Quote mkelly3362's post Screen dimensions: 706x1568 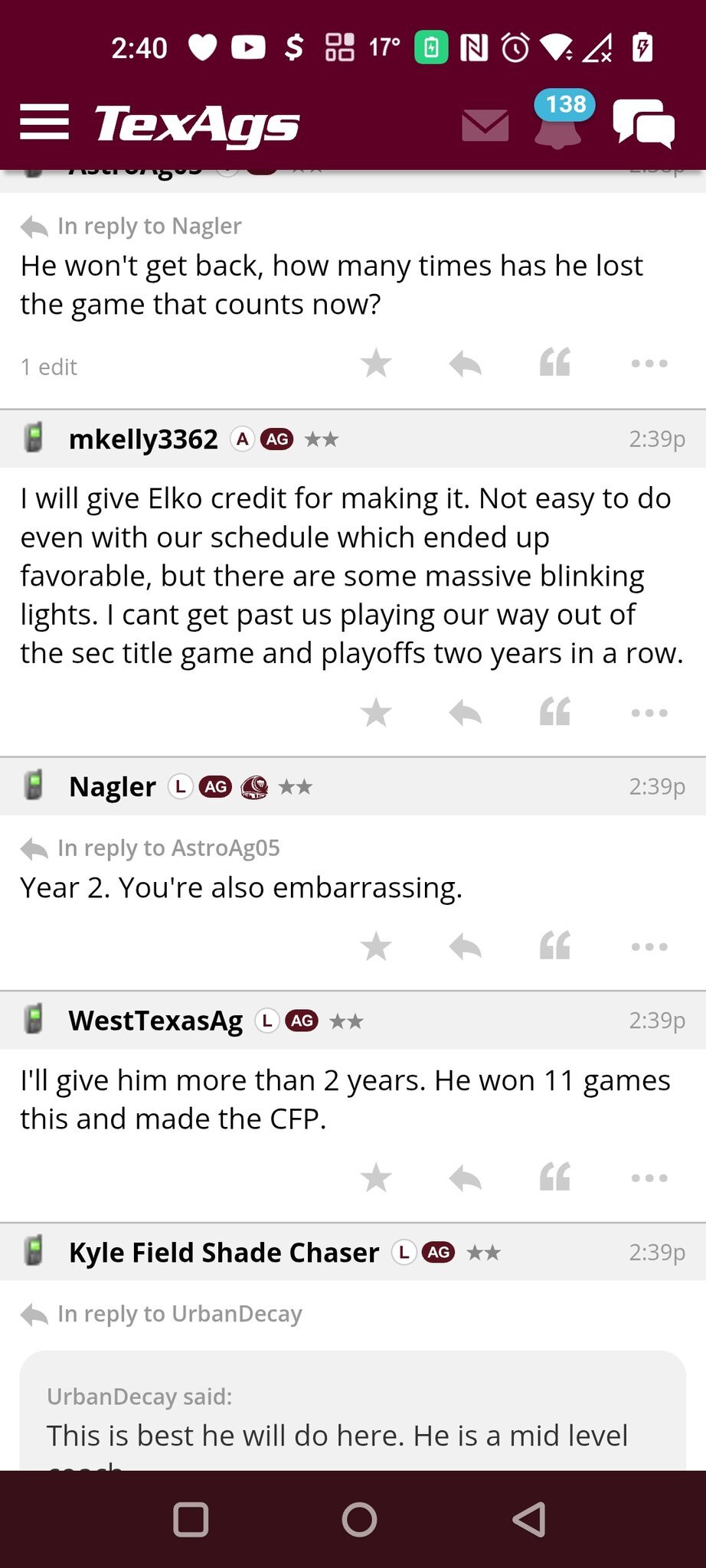(x=555, y=713)
